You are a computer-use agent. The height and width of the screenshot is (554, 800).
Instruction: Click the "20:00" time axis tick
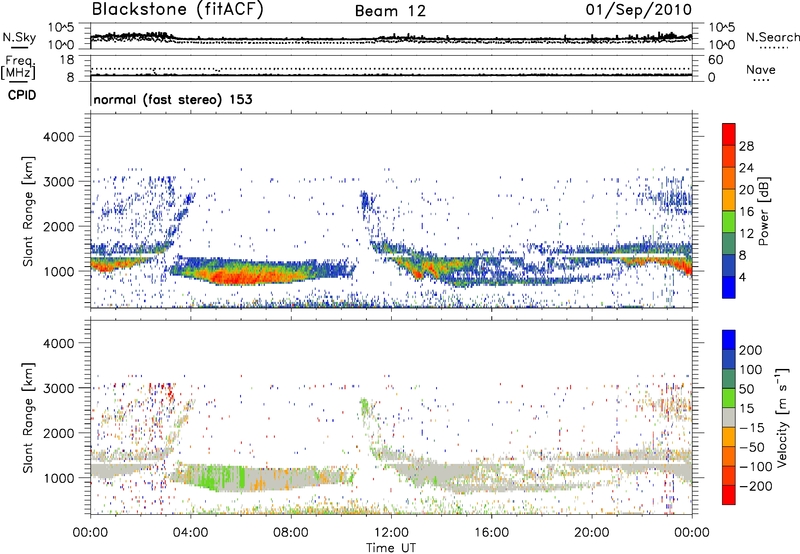pos(592,533)
